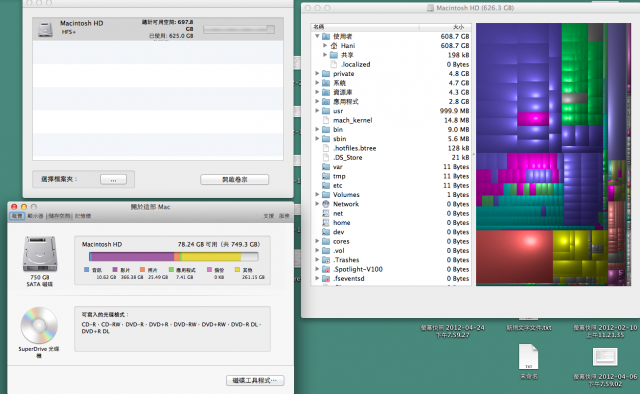Click the 750 GB SATA hard disk icon
Screen dimensions: 640x394
[40, 254]
